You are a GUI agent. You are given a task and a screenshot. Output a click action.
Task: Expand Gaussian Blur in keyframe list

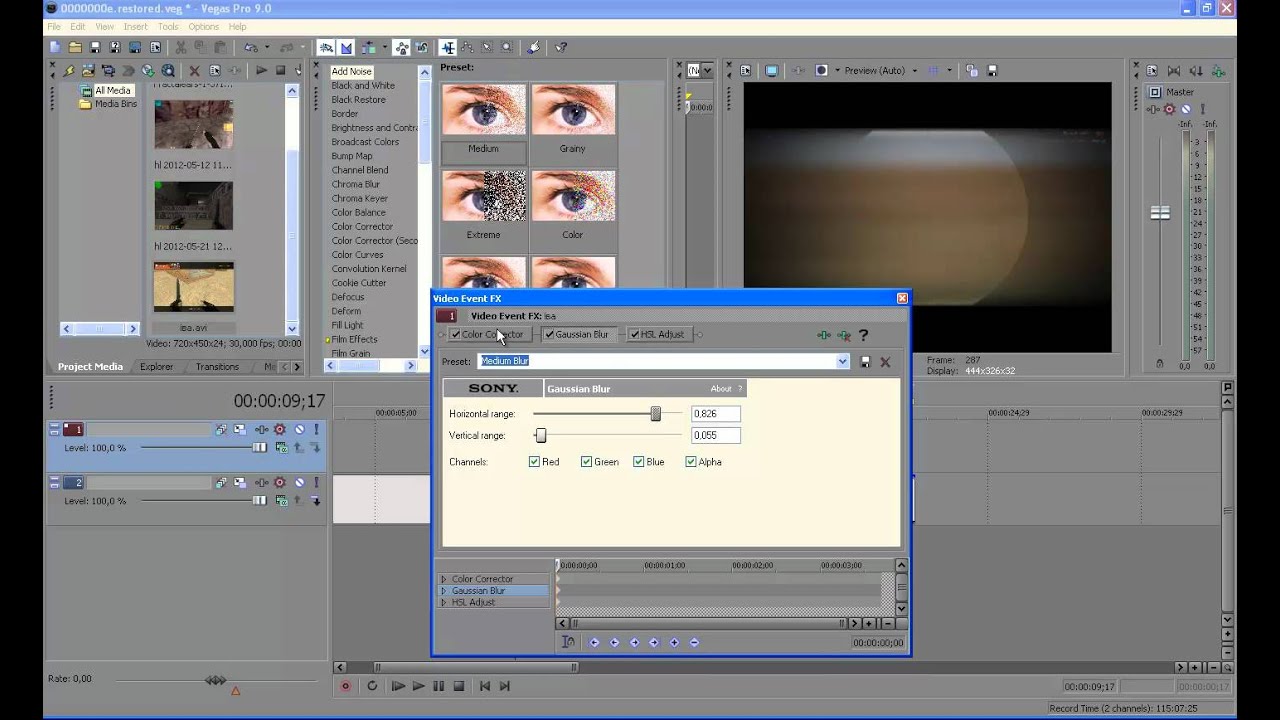tap(444, 591)
